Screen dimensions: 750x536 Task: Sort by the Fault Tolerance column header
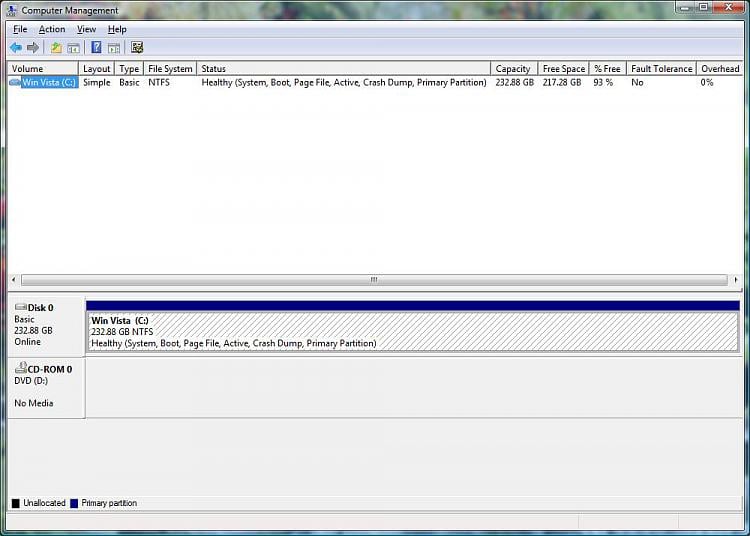[x=662, y=68]
